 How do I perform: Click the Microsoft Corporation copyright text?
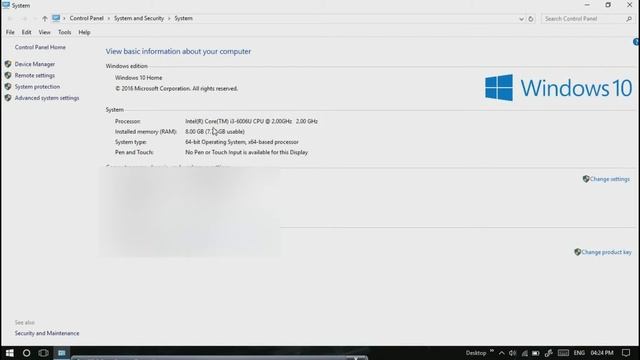(176, 89)
